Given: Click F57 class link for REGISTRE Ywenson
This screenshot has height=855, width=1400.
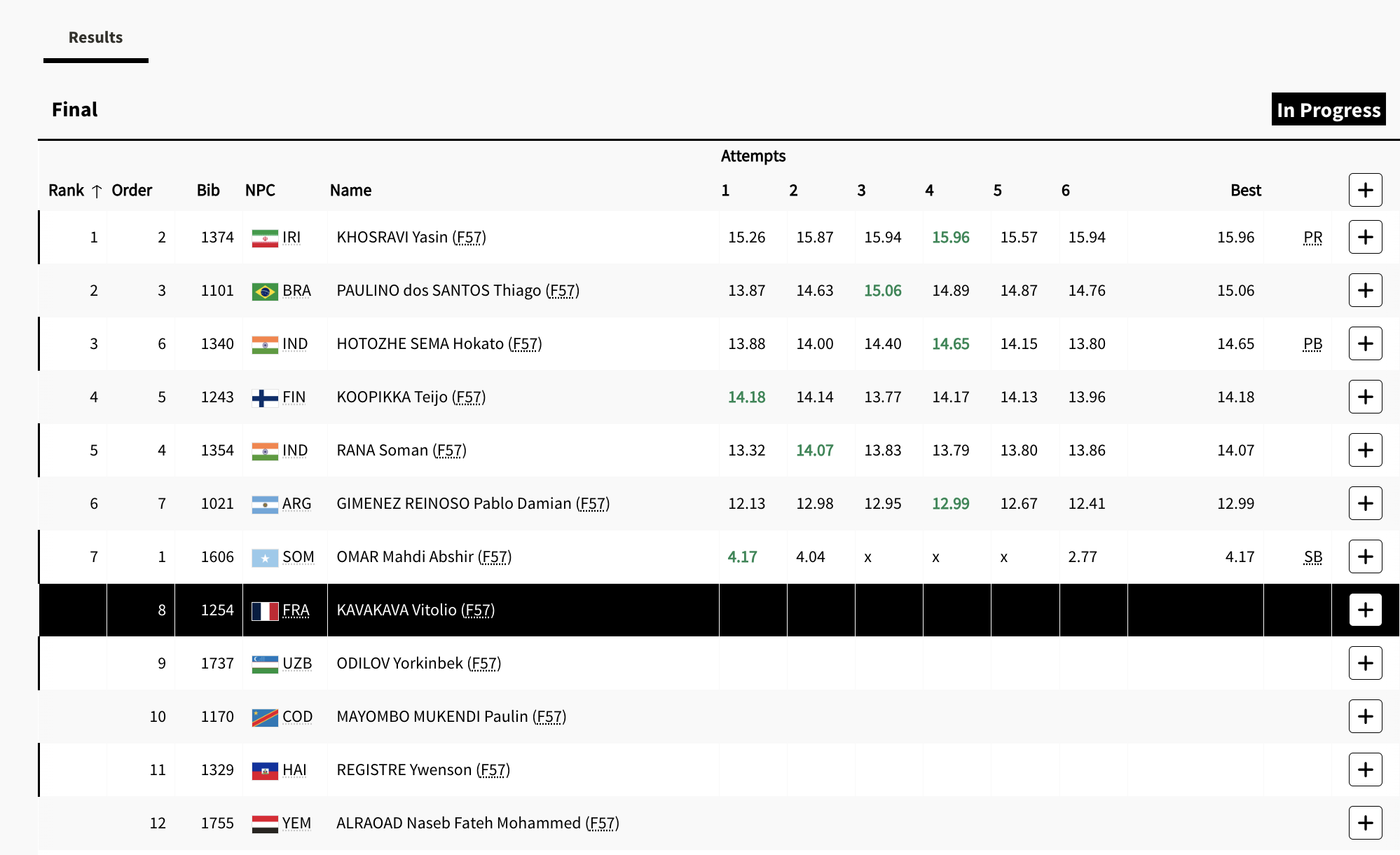Looking at the screenshot, I should pos(493,769).
